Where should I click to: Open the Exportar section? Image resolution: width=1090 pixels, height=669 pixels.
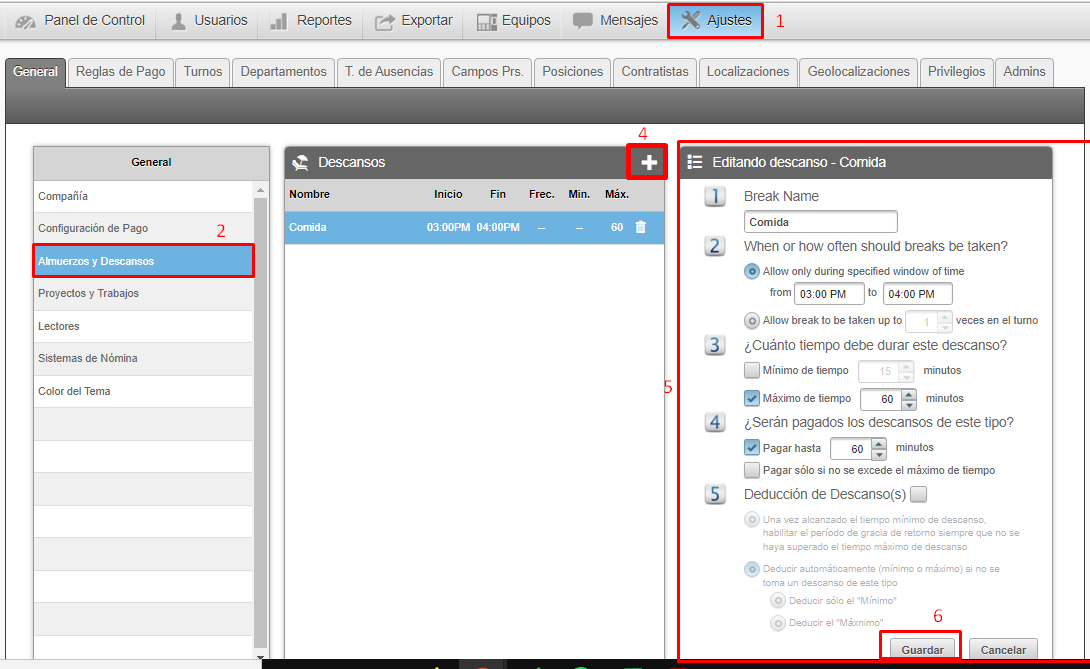(414, 21)
